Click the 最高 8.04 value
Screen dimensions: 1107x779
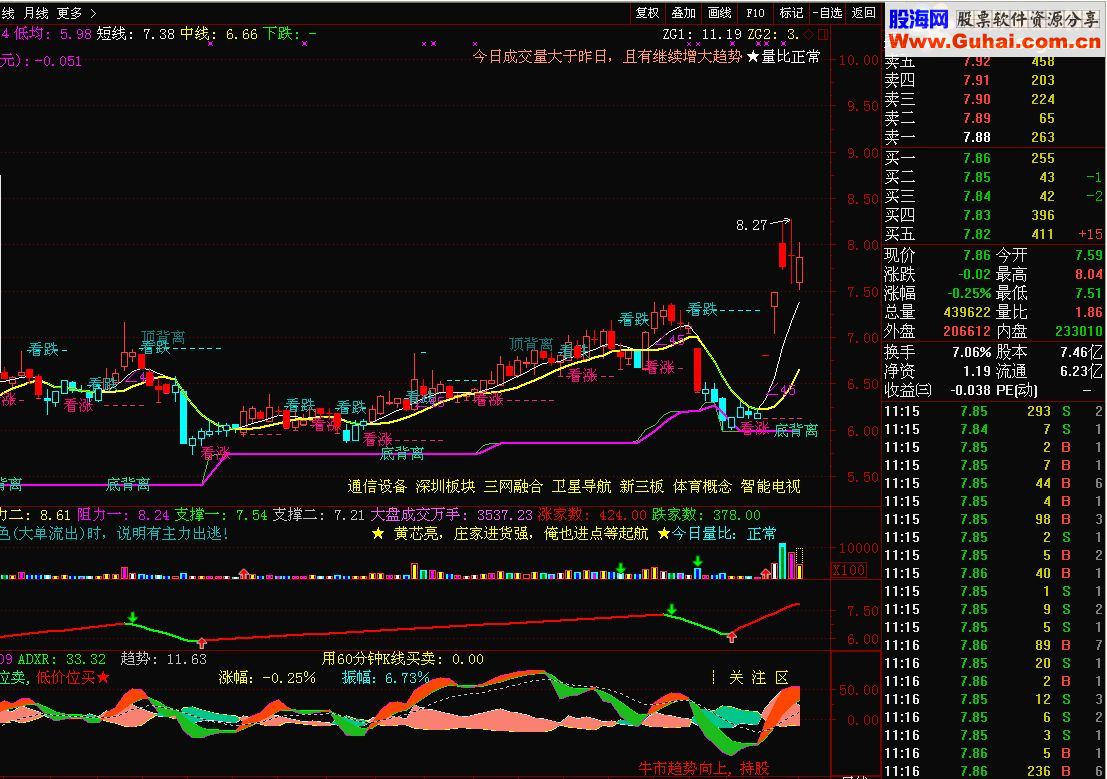coord(1089,274)
